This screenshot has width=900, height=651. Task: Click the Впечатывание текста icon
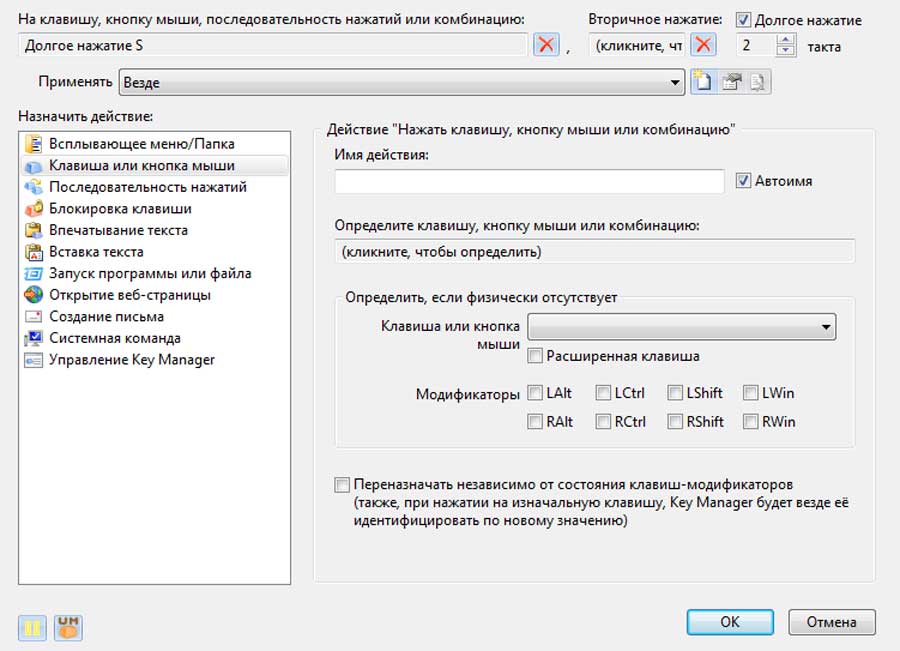pos(34,230)
